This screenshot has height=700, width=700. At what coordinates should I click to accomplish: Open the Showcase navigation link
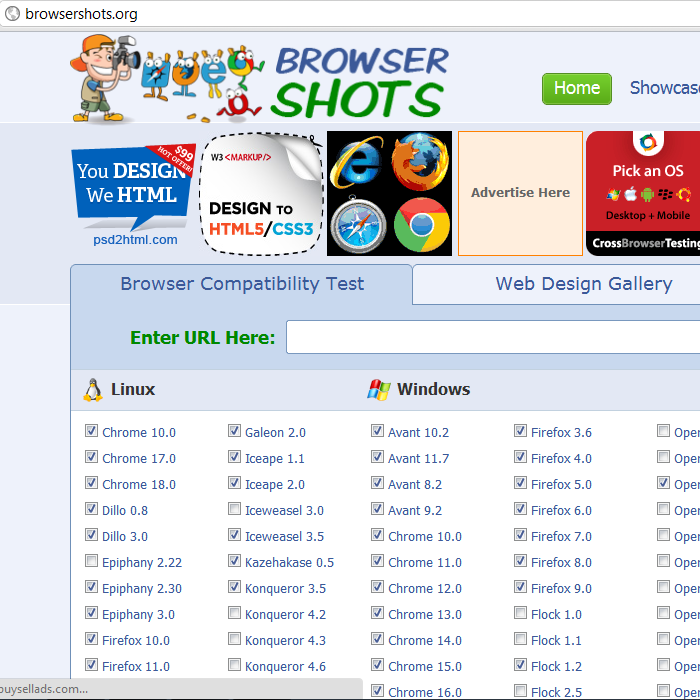point(665,88)
